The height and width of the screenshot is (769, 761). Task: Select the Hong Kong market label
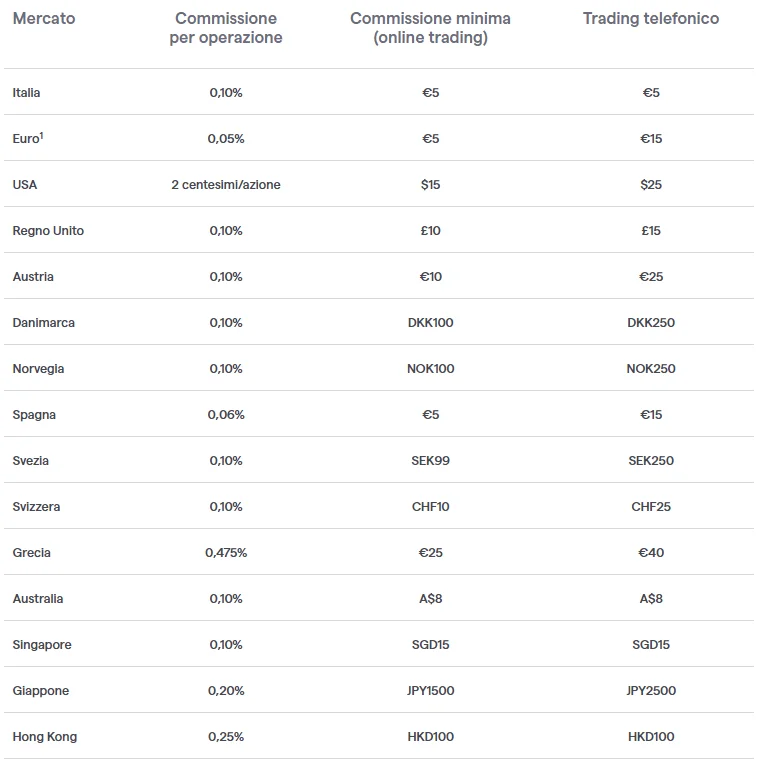(x=45, y=737)
